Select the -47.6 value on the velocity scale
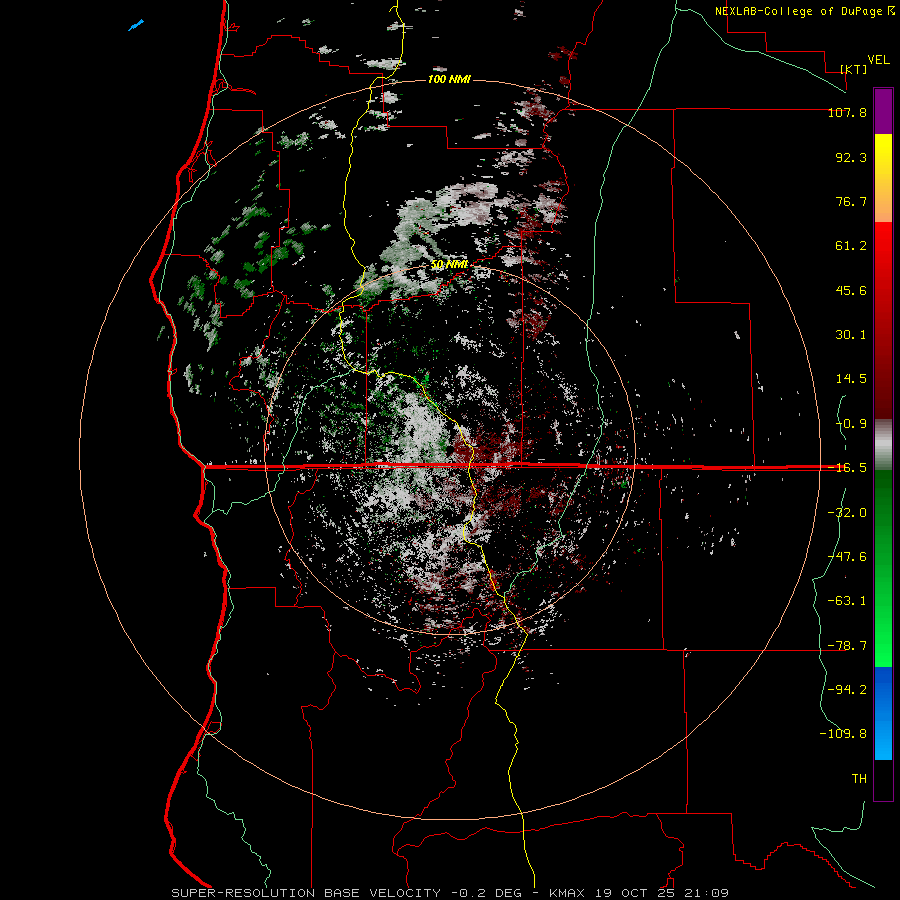The height and width of the screenshot is (900, 900). point(847,557)
